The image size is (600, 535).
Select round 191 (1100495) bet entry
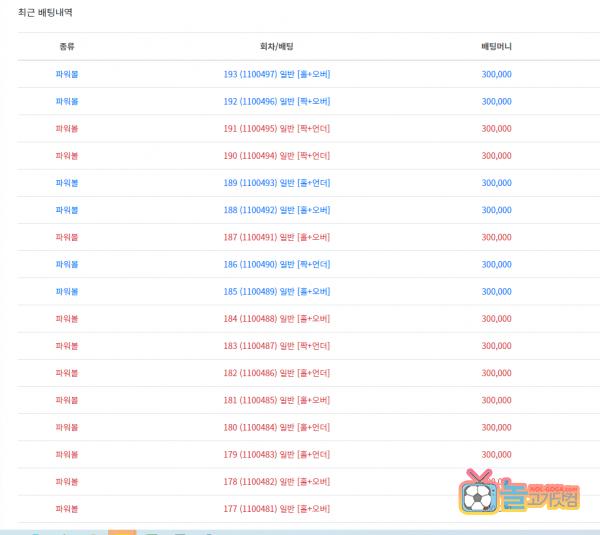[x=277, y=128]
